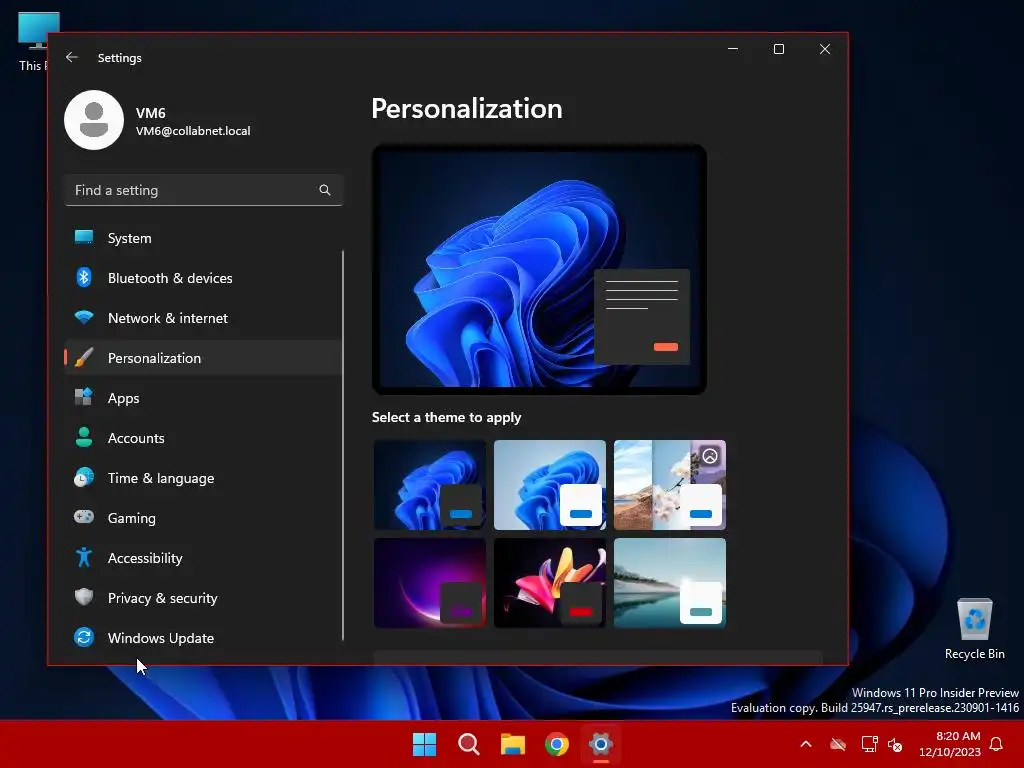Select the Apps category
1024x768 pixels.
click(x=123, y=398)
